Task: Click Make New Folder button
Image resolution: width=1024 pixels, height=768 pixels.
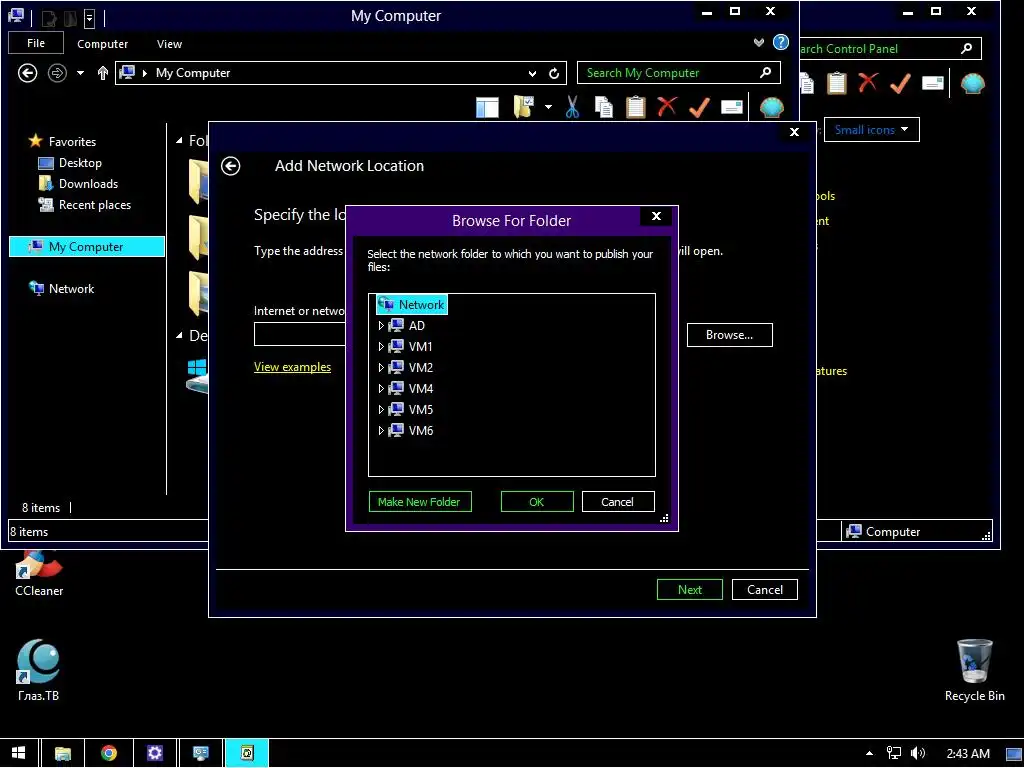Action: click(420, 502)
